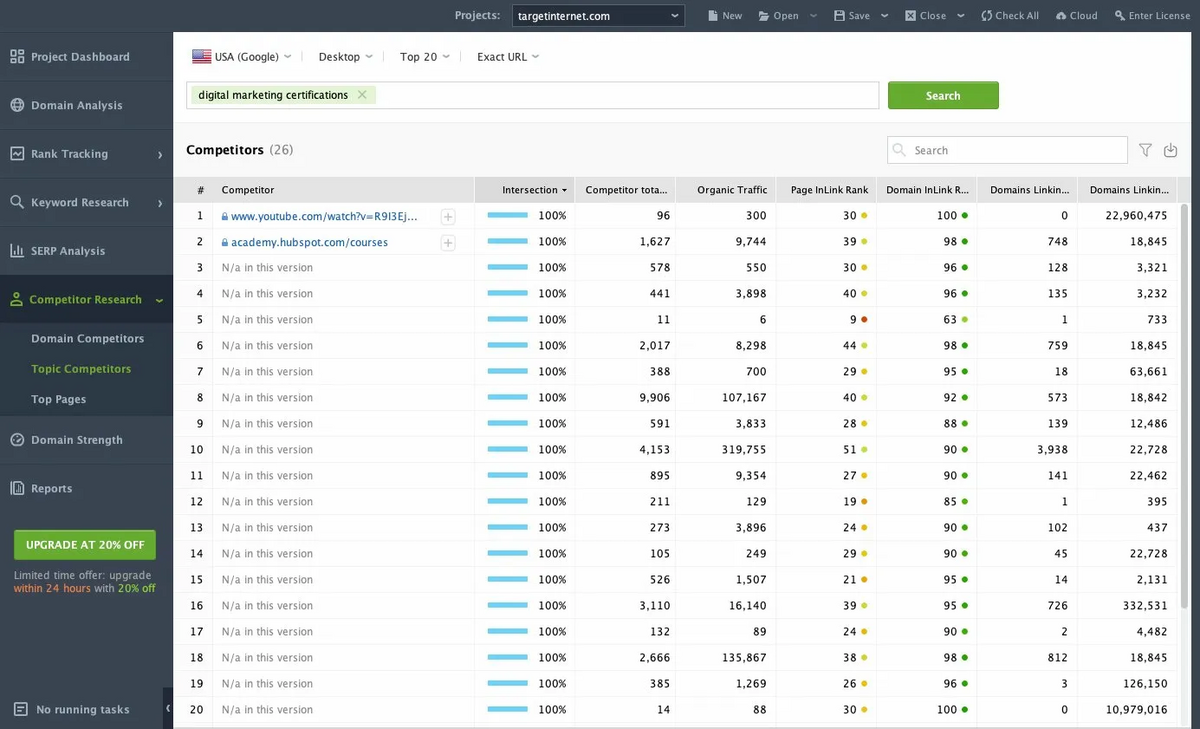Viewport: 1200px width, 729px height.
Task: Open the academy.hubspot.com/courses link
Action: click(x=309, y=242)
